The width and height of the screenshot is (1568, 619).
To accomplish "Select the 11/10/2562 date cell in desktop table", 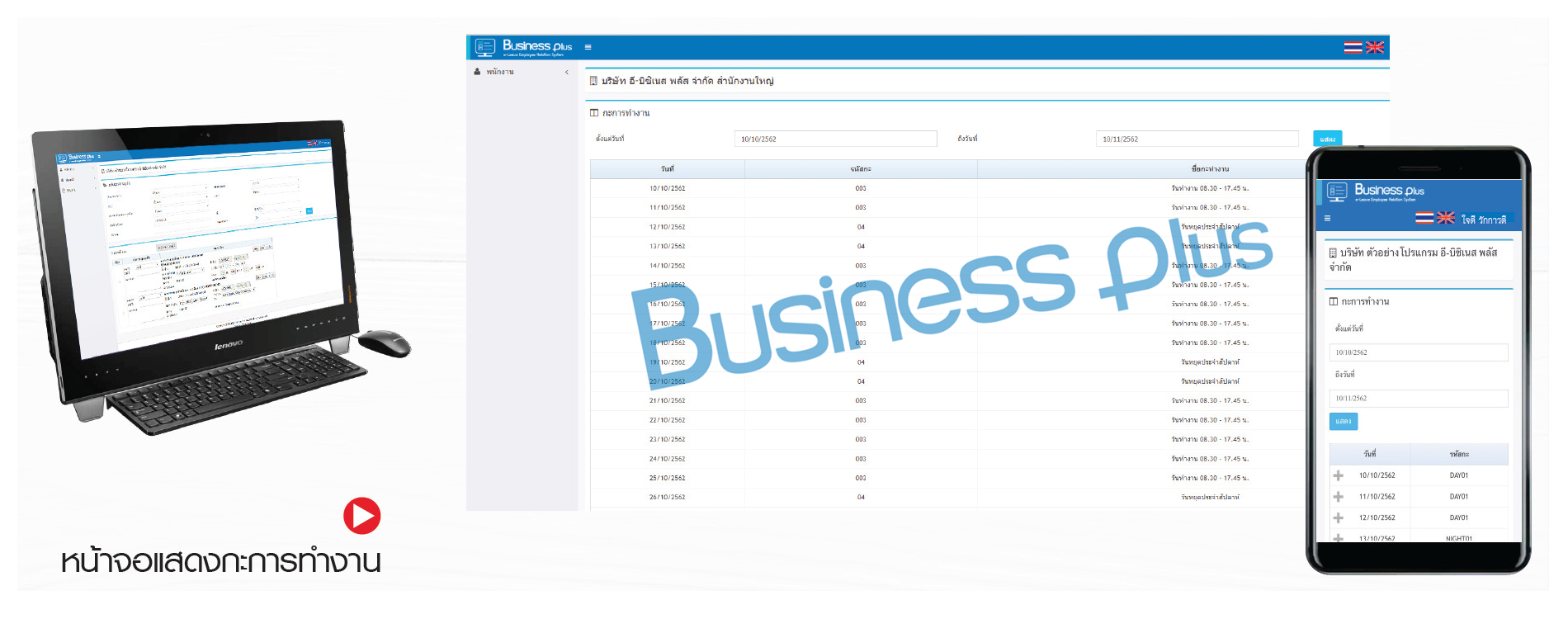I will [x=667, y=208].
